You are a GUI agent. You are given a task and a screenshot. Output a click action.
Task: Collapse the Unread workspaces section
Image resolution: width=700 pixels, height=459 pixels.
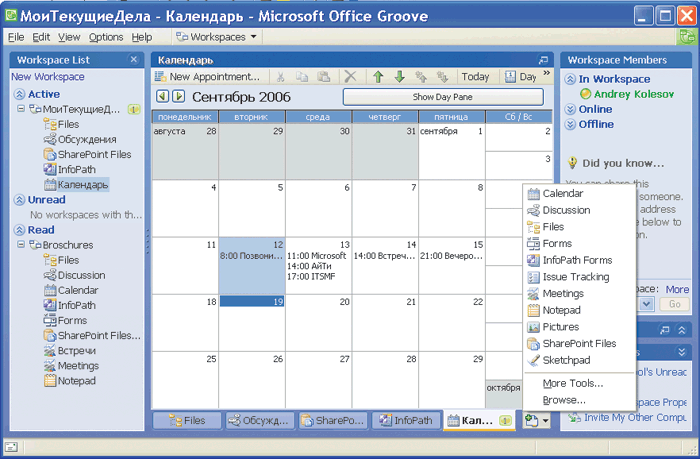click(19, 200)
